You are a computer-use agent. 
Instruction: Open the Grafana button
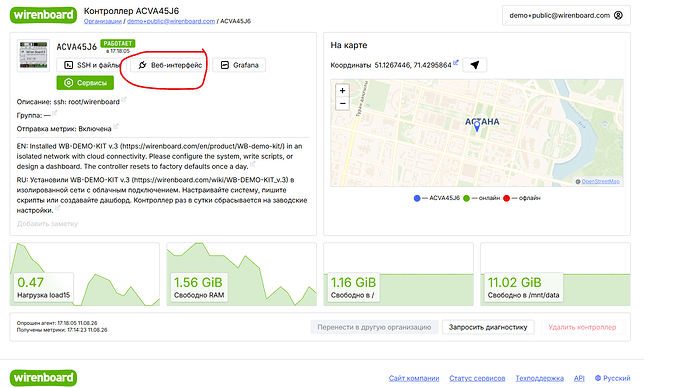tap(239, 65)
